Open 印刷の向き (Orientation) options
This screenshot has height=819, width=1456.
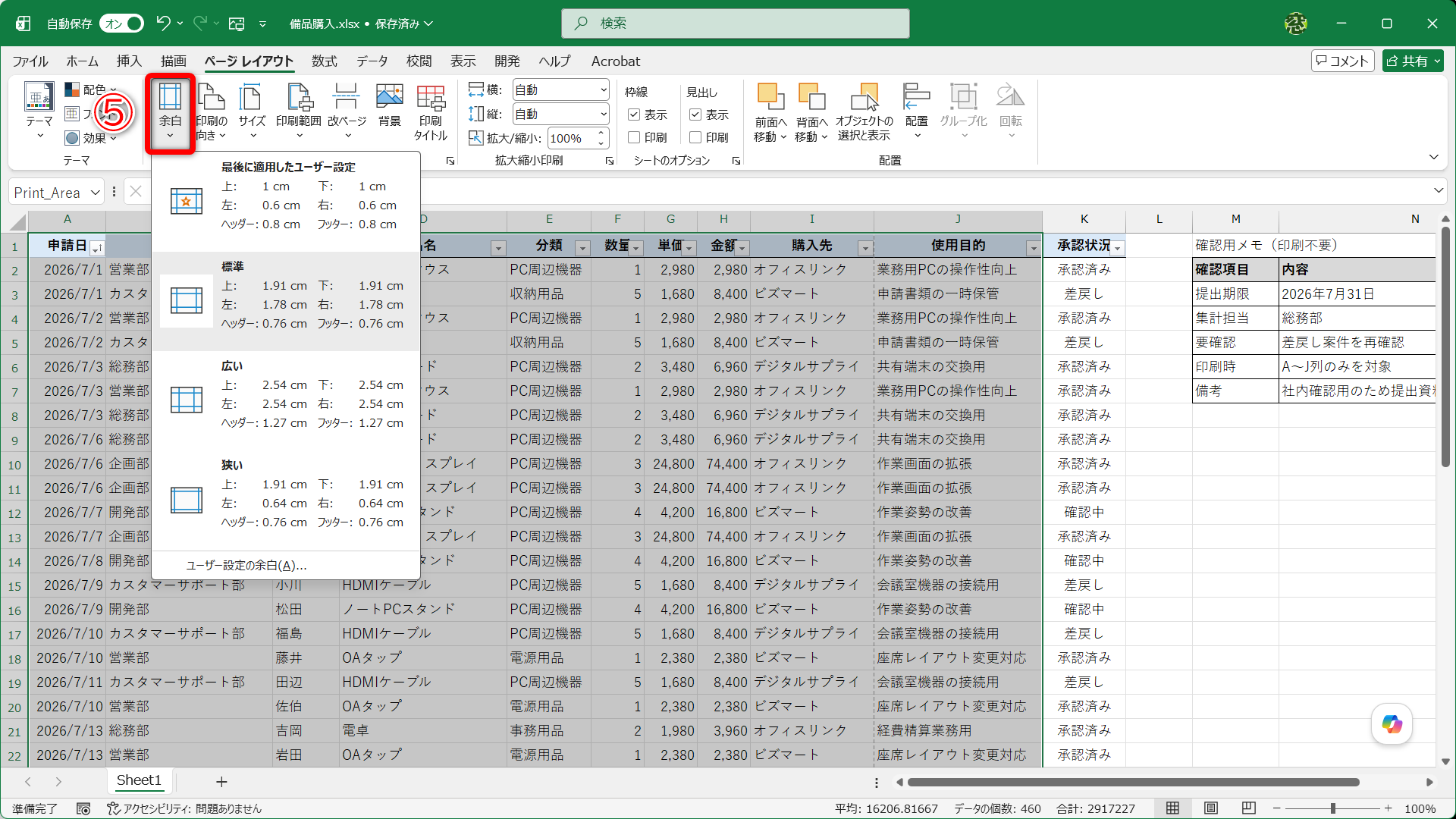coord(212,111)
